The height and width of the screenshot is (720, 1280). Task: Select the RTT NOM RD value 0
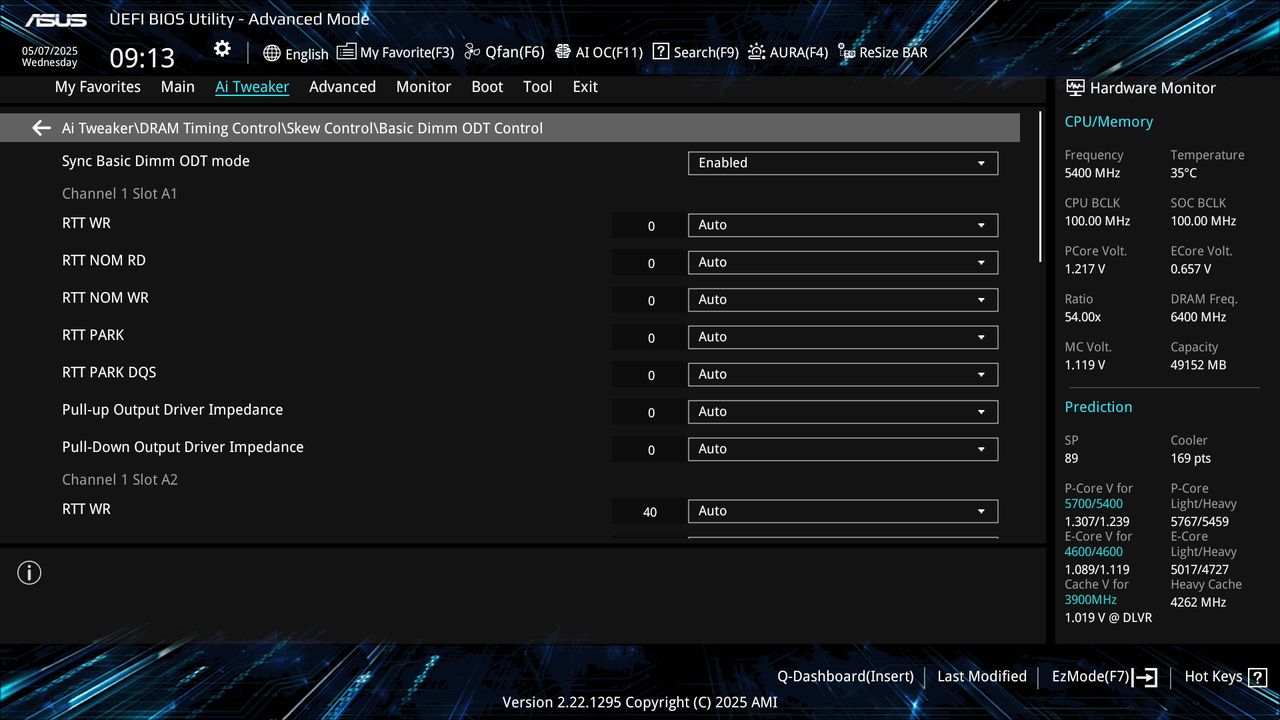tap(651, 263)
